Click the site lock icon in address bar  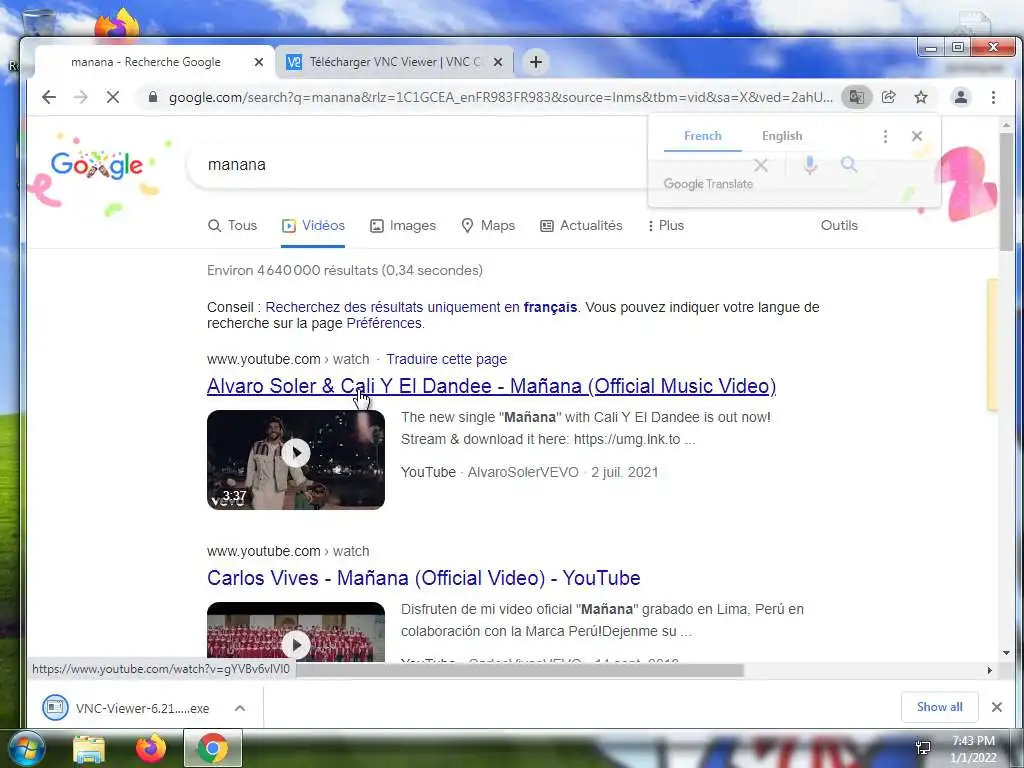coord(153,97)
